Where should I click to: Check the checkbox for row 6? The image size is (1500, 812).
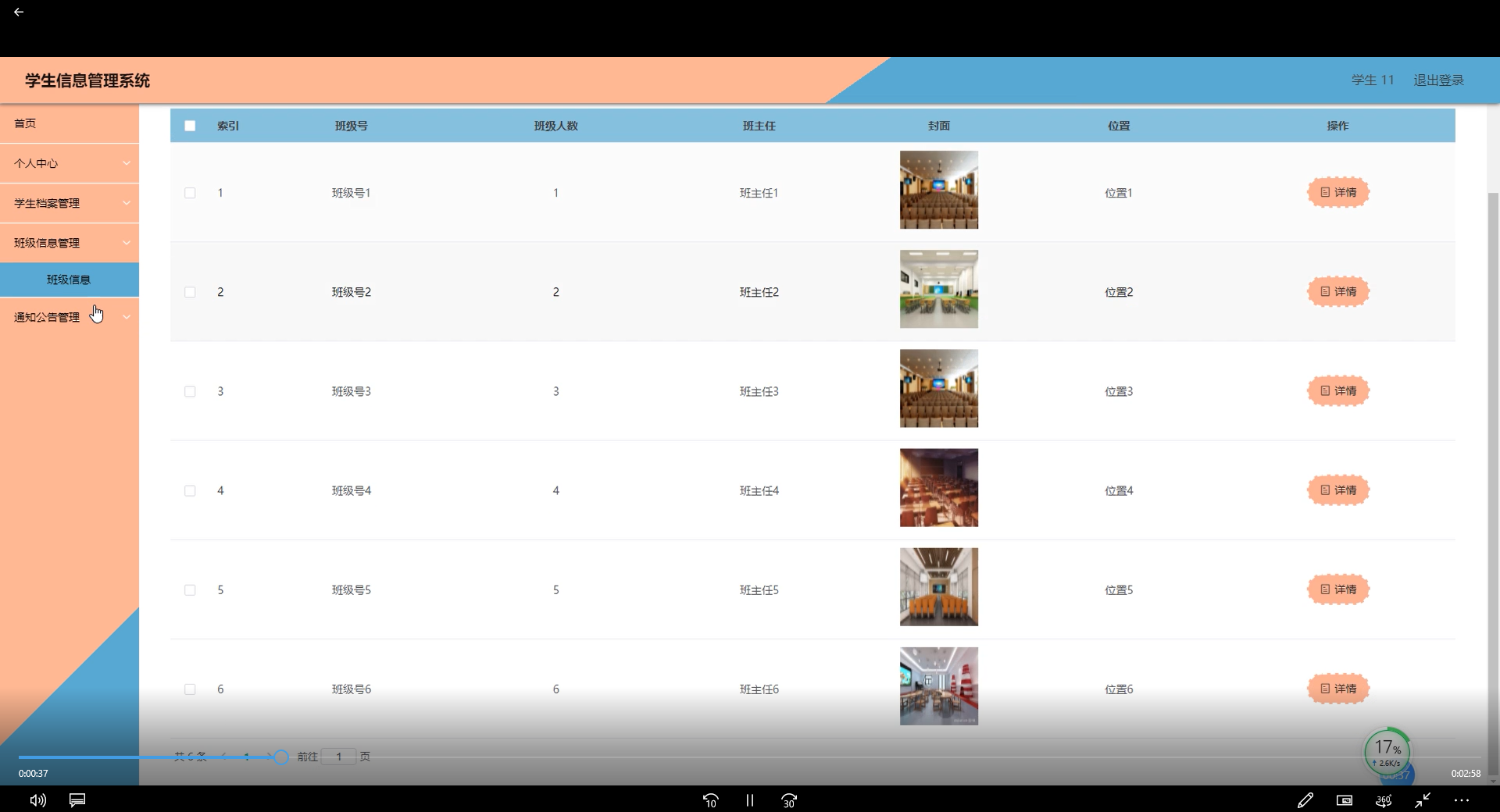[x=190, y=689]
